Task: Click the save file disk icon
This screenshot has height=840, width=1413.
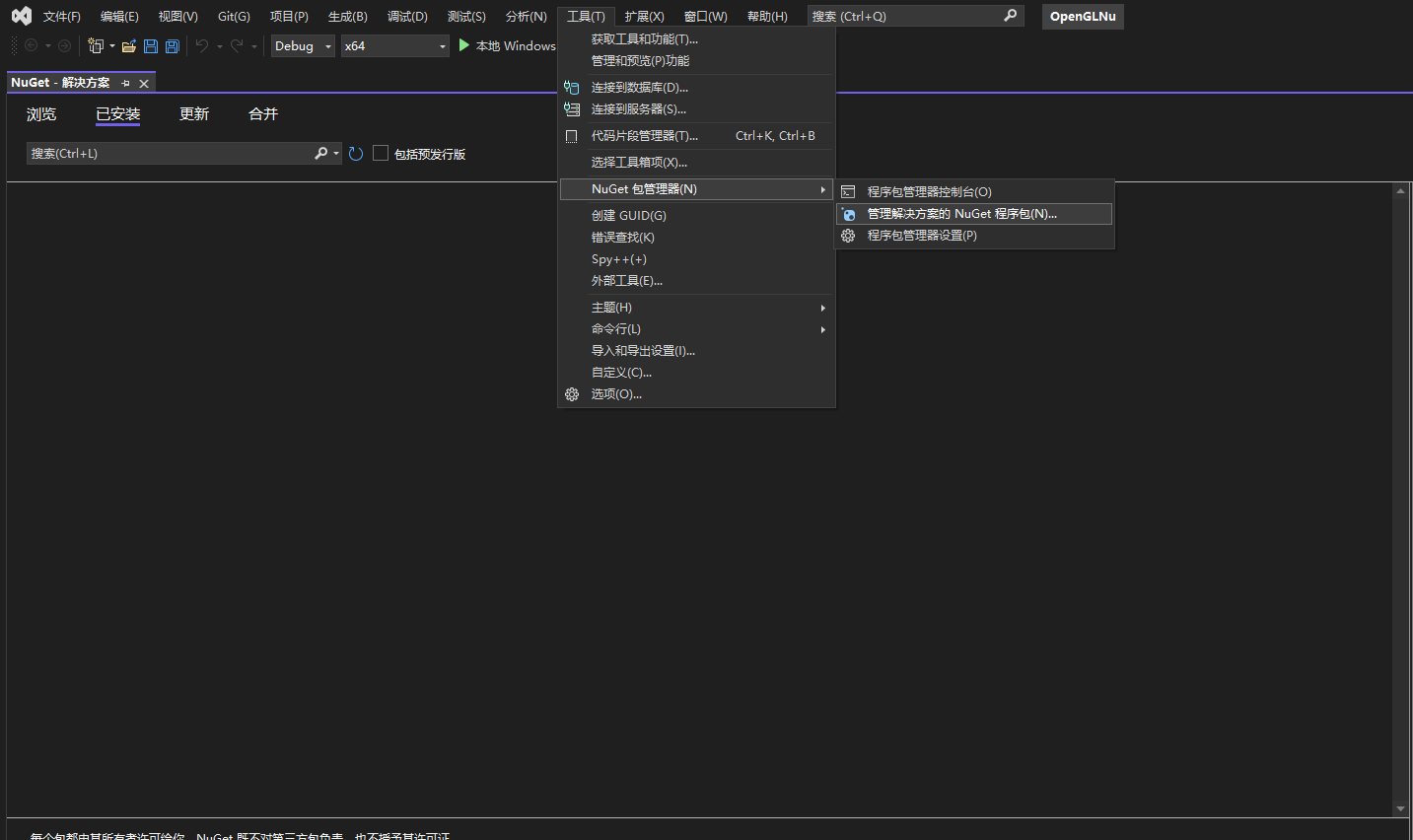Action: [x=151, y=45]
